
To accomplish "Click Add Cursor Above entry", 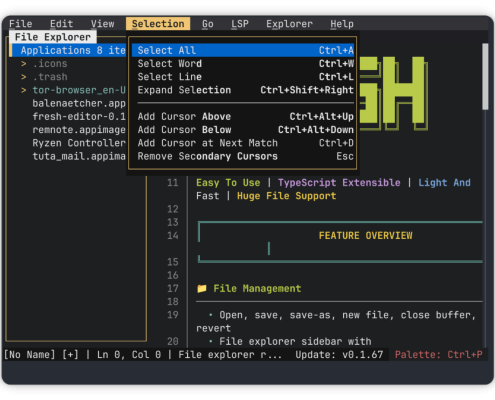I will point(243,116).
